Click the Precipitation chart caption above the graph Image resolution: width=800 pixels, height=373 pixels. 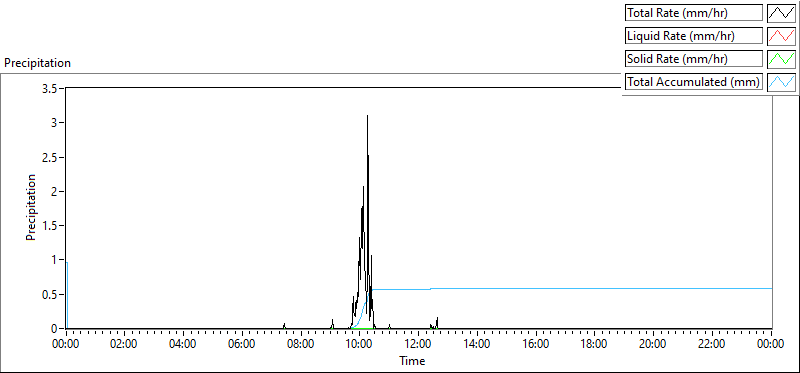tap(37, 63)
